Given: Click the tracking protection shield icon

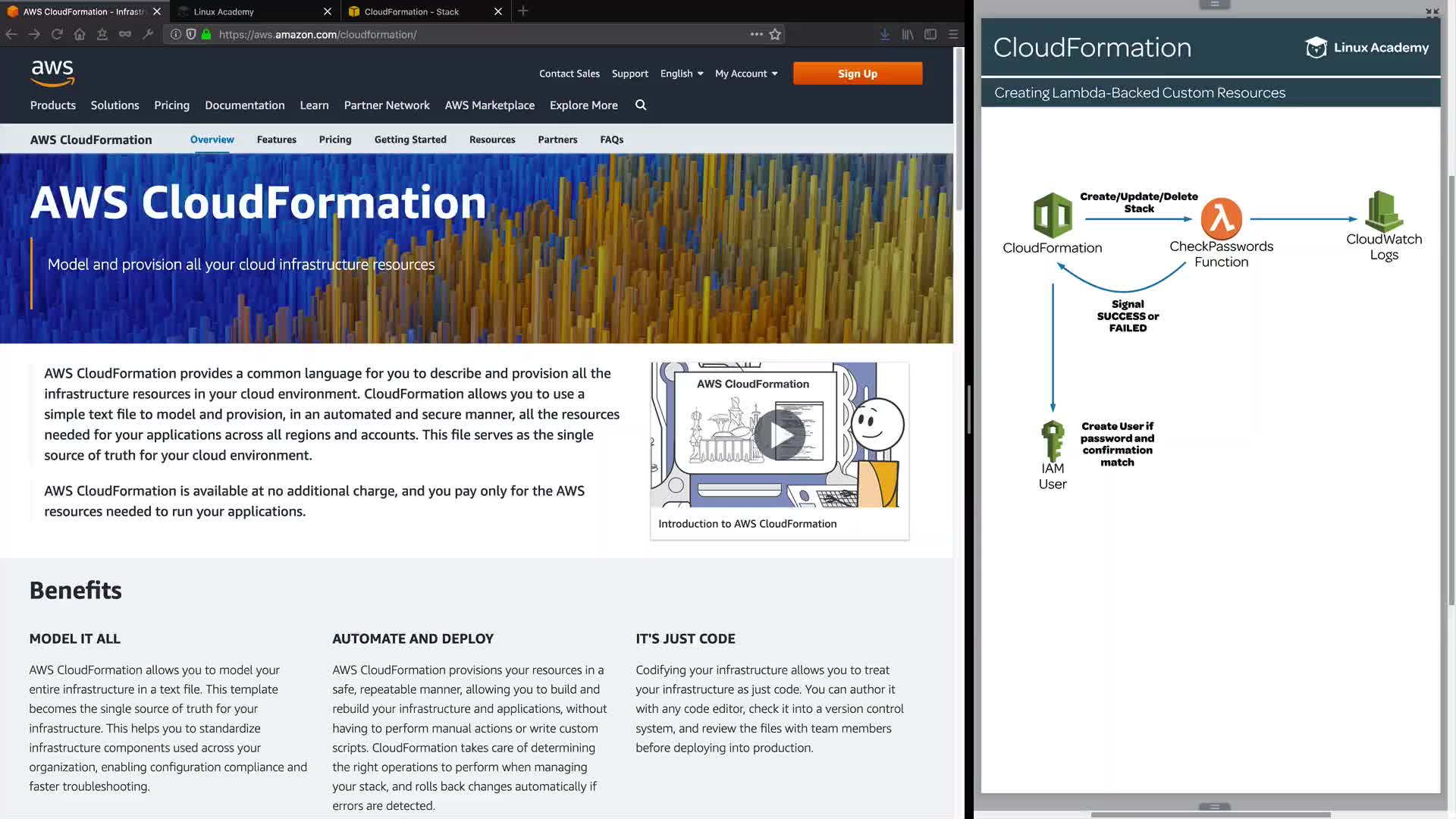Looking at the screenshot, I should click(191, 34).
